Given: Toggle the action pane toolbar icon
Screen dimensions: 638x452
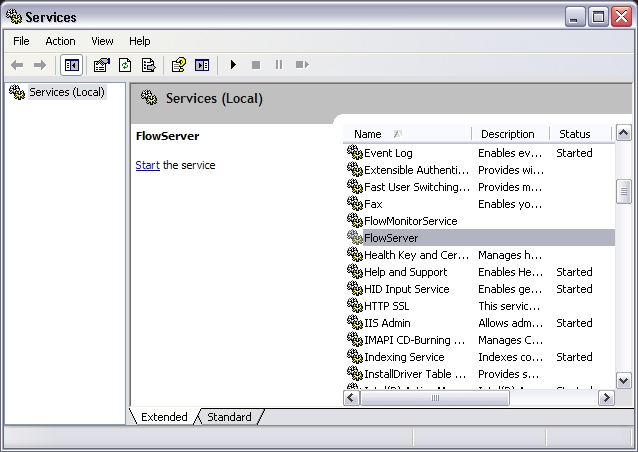Looking at the screenshot, I should 202,65.
